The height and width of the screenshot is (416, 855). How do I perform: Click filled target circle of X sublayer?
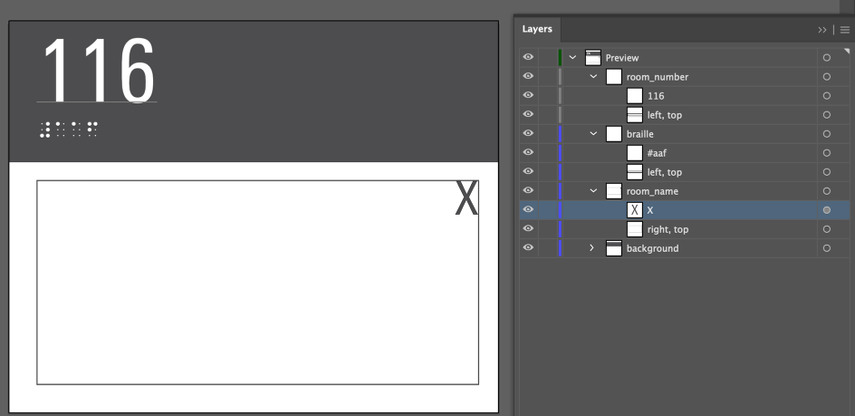click(x=827, y=210)
